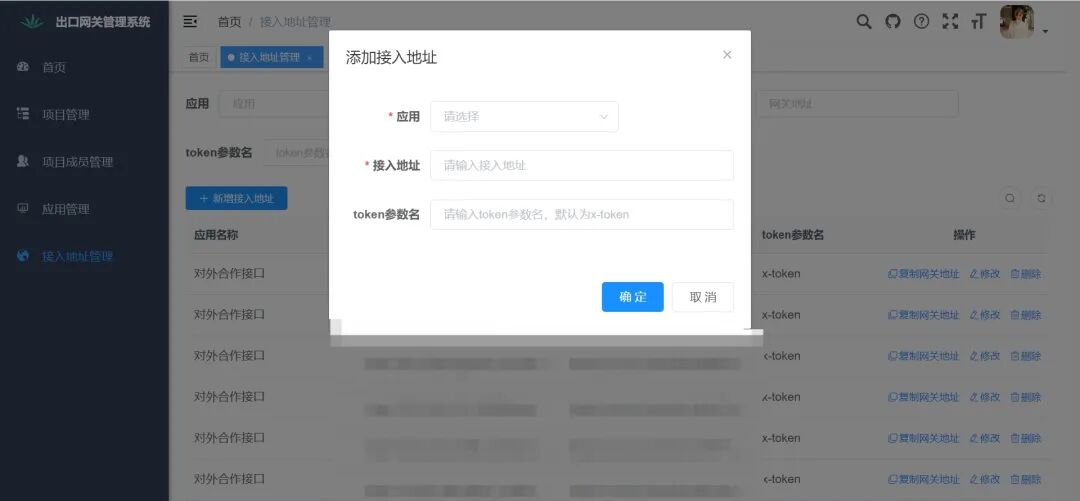1080x501 pixels.
Task: Open 项目成员管理 in sidebar
Action: coord(77,162)
